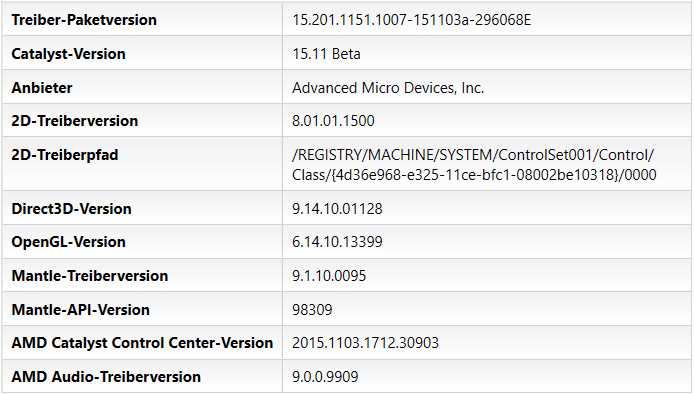The height and width of the screenshot is (395, 694).
Task: Click the 15.11 Beta value
Action: (x=326, y=54)
